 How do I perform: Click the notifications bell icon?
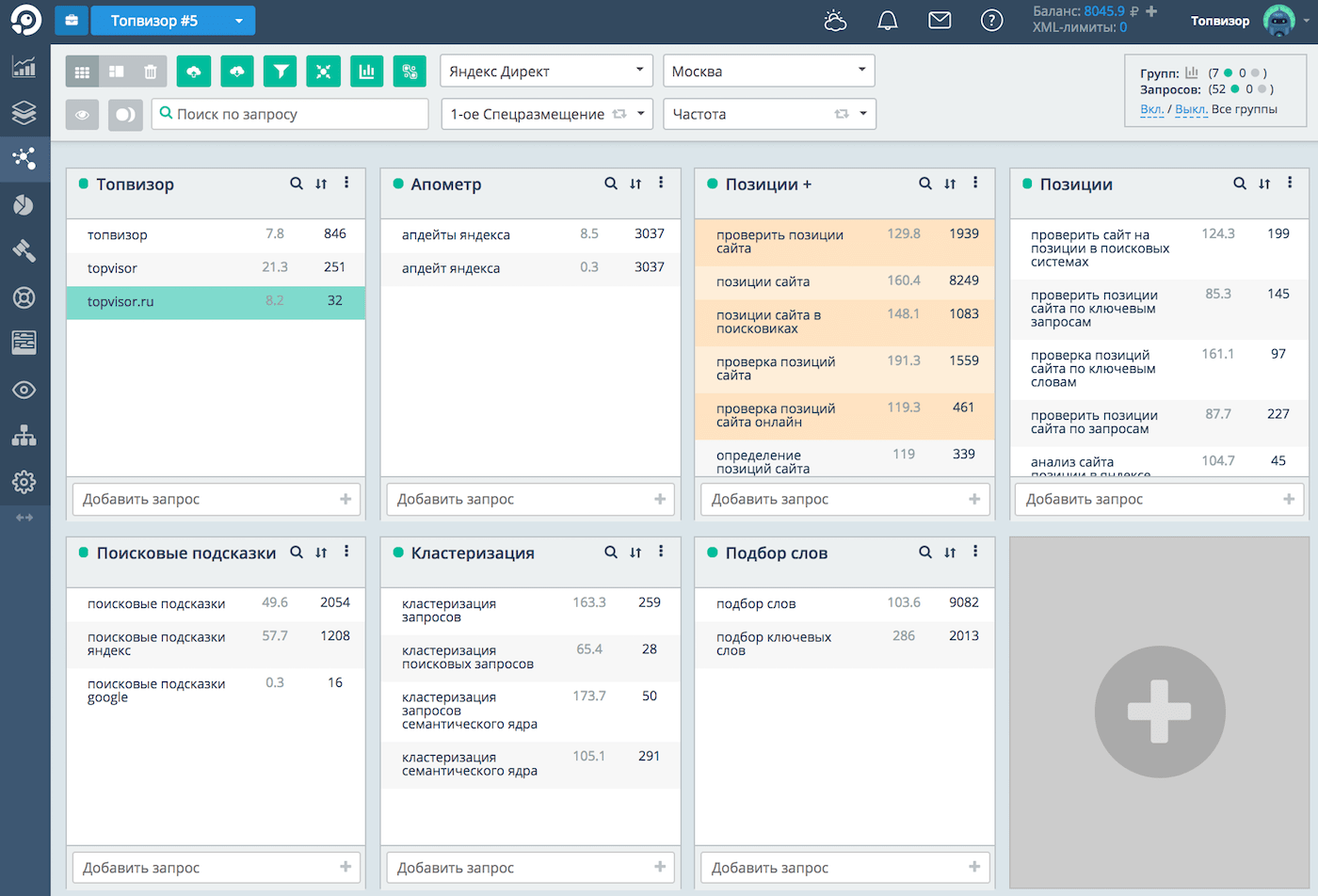click(x=887, y=21)
